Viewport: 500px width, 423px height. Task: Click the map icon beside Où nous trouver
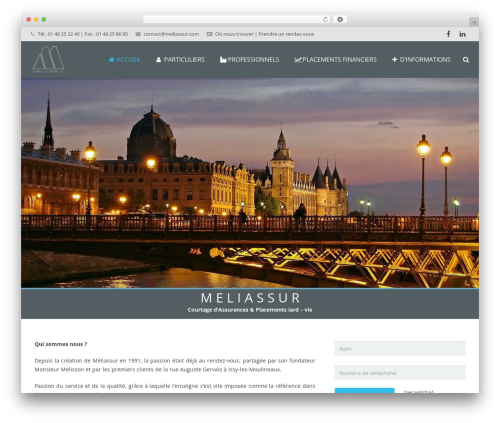209,34
